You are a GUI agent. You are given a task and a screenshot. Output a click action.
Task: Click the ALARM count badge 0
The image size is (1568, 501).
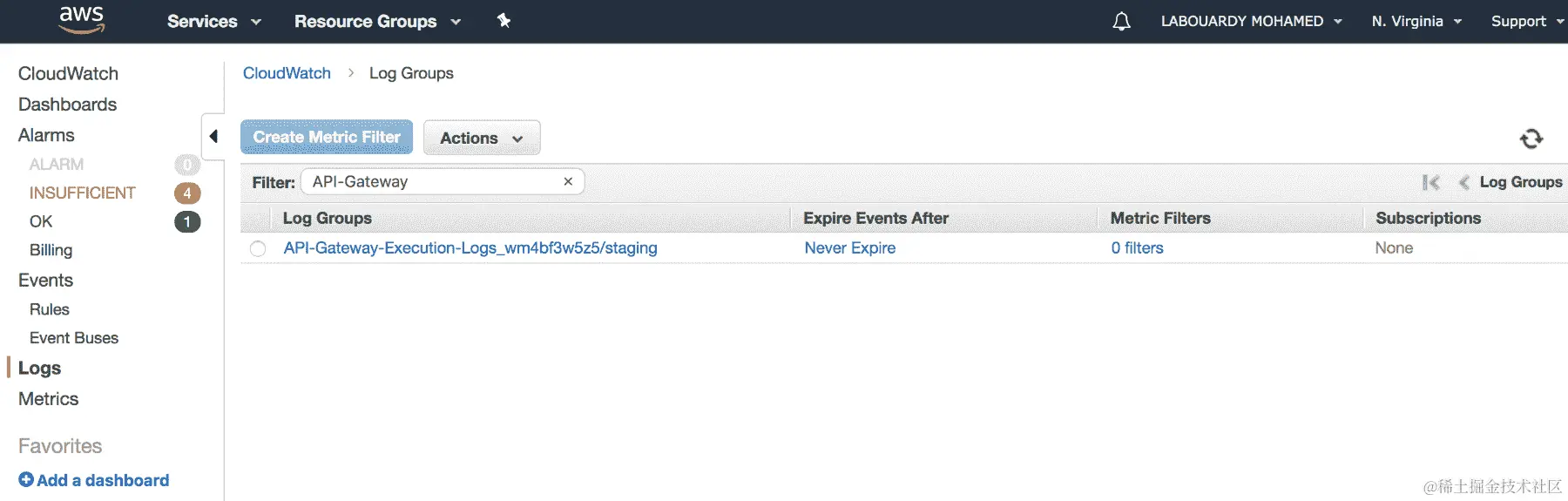(x=187, y=164)
